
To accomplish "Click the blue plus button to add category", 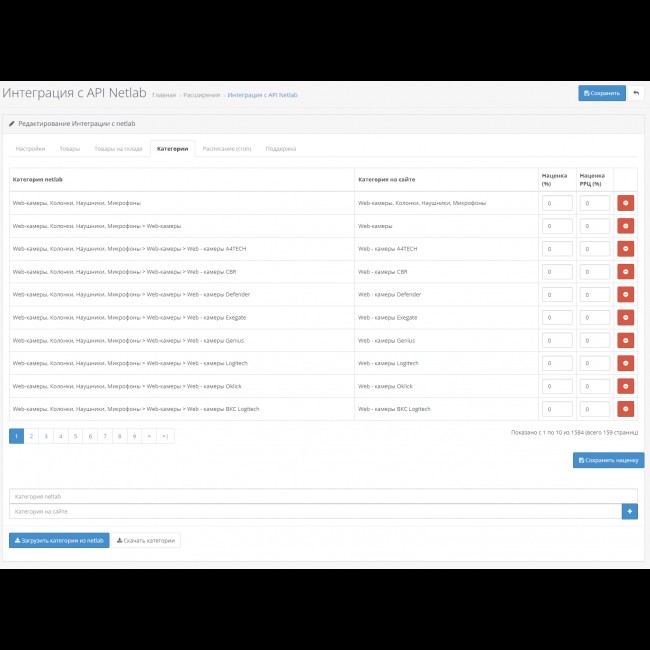I will point(629,511).
